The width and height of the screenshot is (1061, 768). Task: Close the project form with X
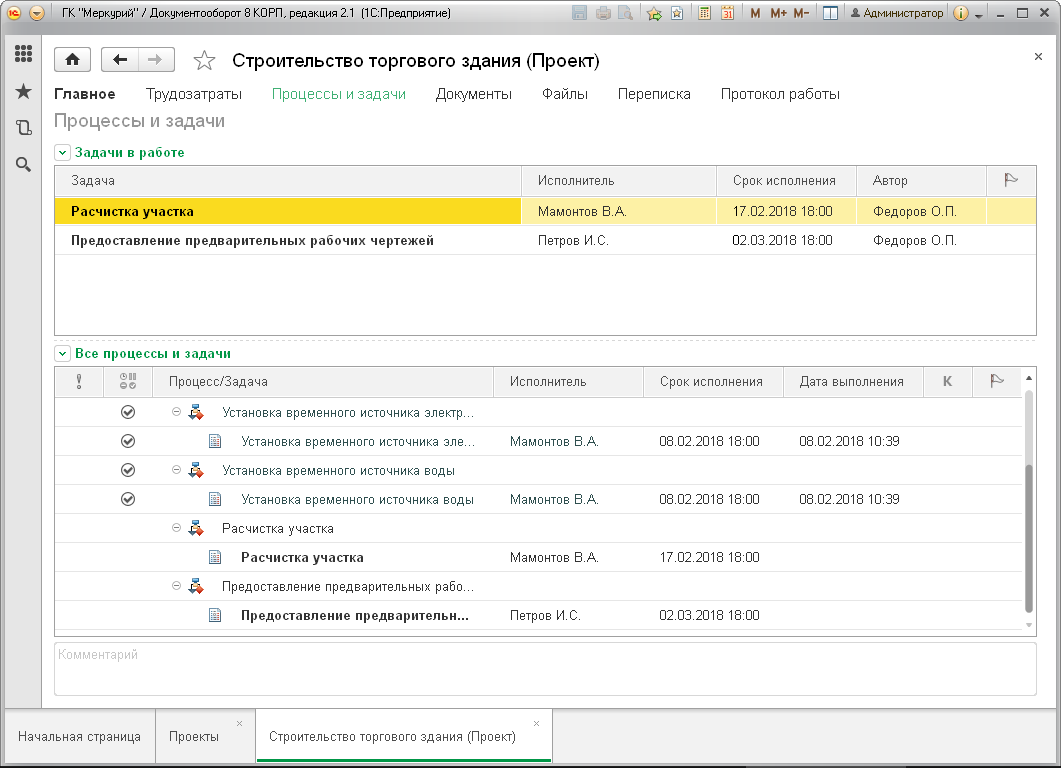pos(1038,57)
